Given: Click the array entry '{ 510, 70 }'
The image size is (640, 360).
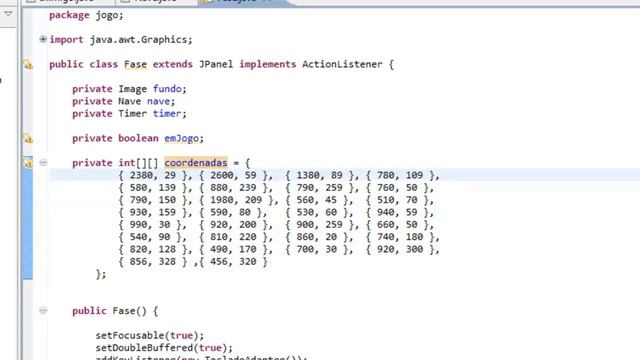Looking at the screenshot, I should coord(398,200).
